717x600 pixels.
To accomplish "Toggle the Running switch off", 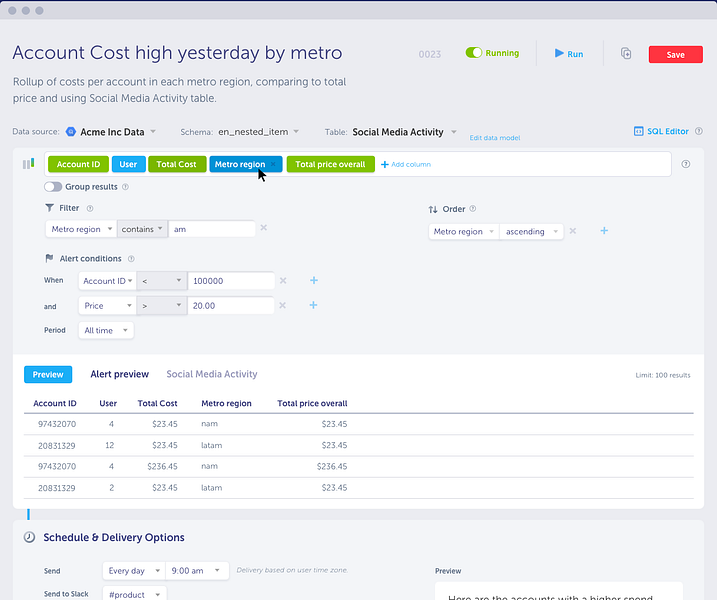I will pyautogui.click(x=474, y=53).
